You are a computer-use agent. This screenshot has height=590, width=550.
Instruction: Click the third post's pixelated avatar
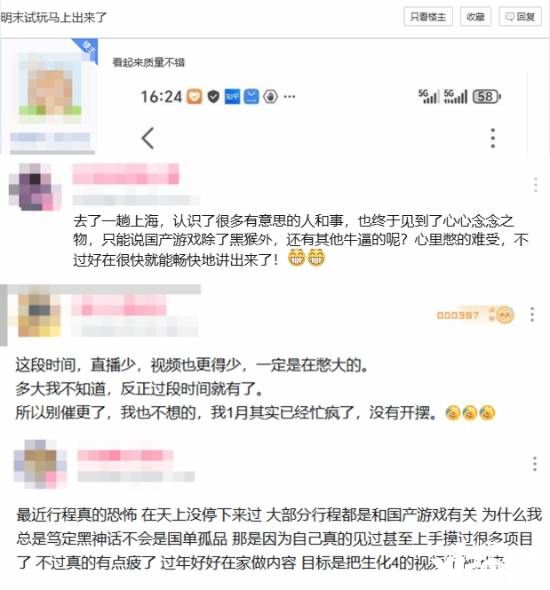point(40,464)
